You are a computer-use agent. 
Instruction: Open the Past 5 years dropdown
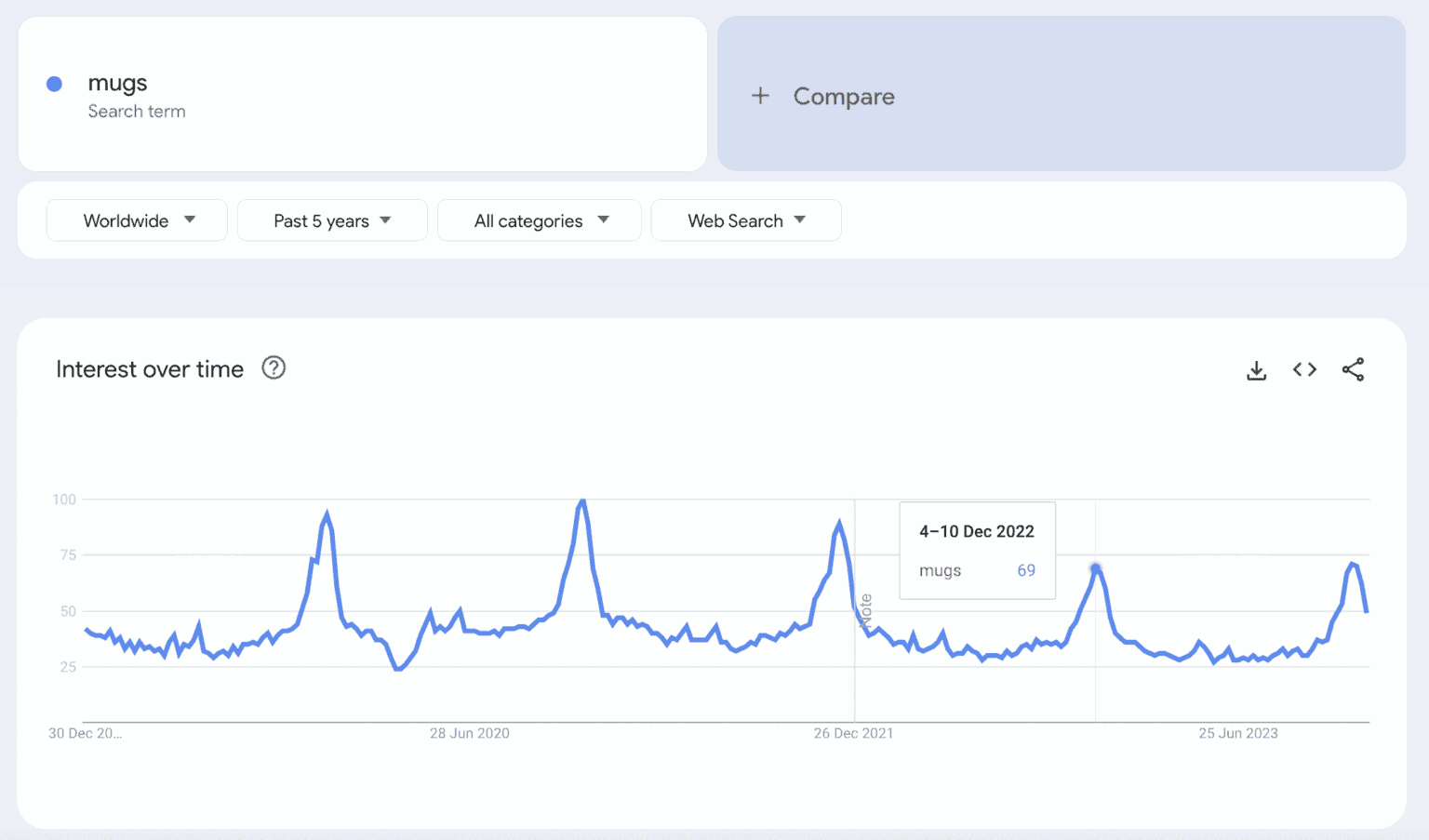(x=332, y=220)
